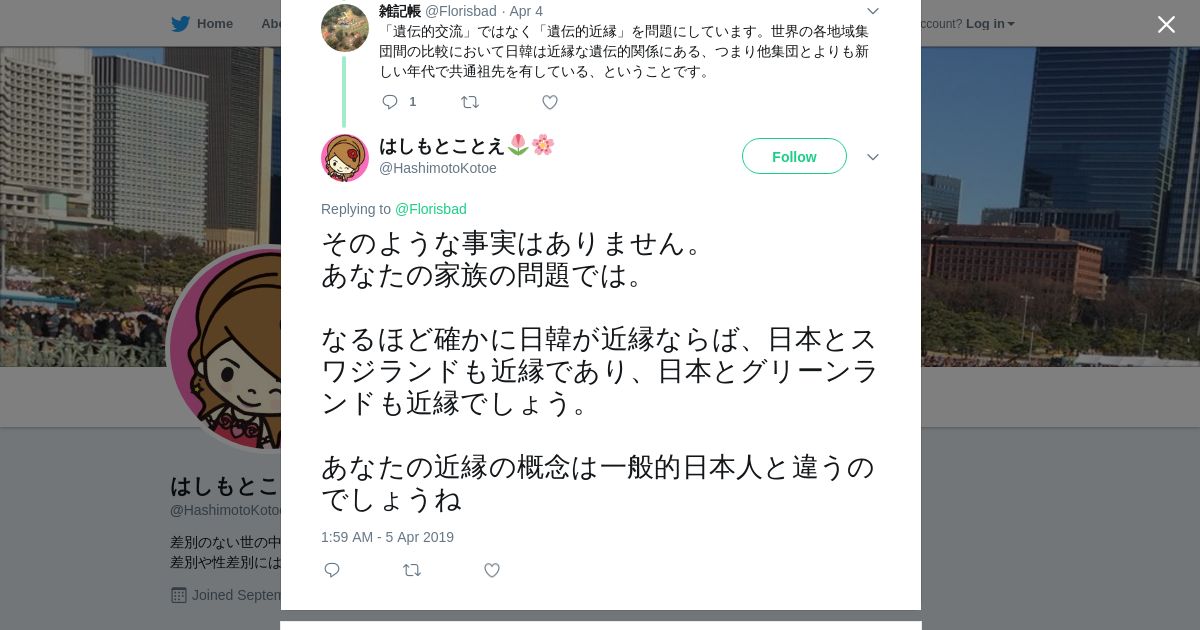Like the @Florisbad tweet with the heart

point(550,102)
